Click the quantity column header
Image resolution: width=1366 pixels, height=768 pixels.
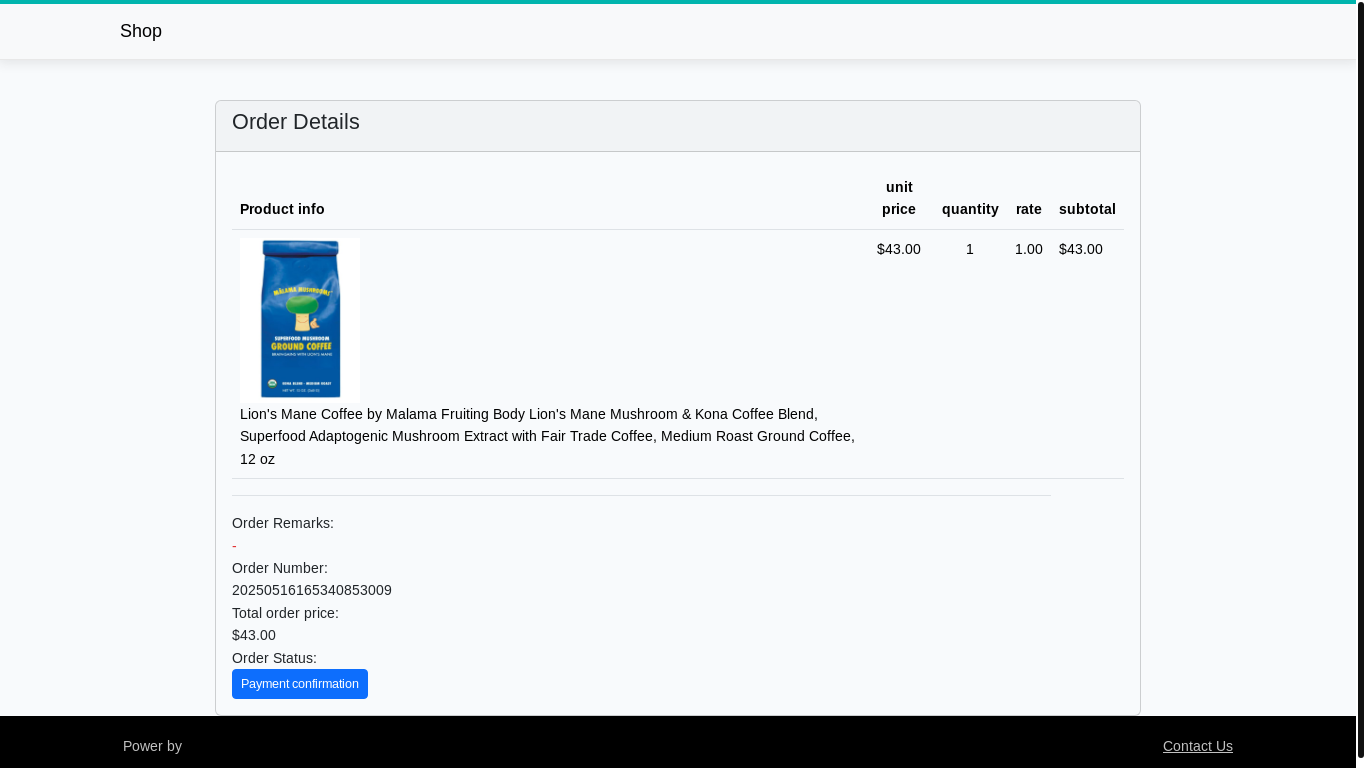[x=970, y=209]
